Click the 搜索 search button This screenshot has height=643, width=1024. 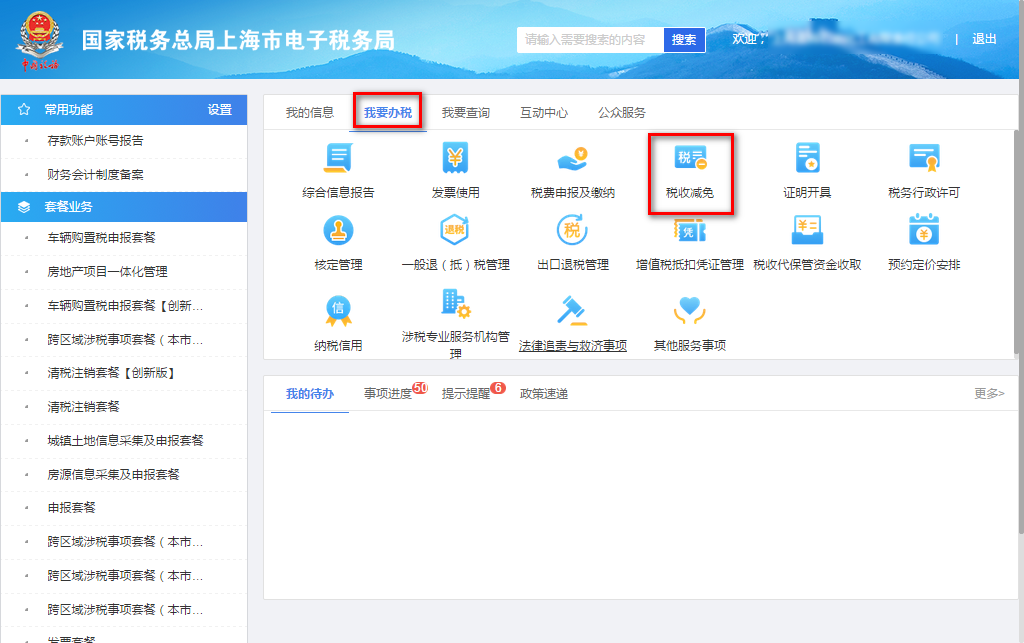[x=684, y=40]
